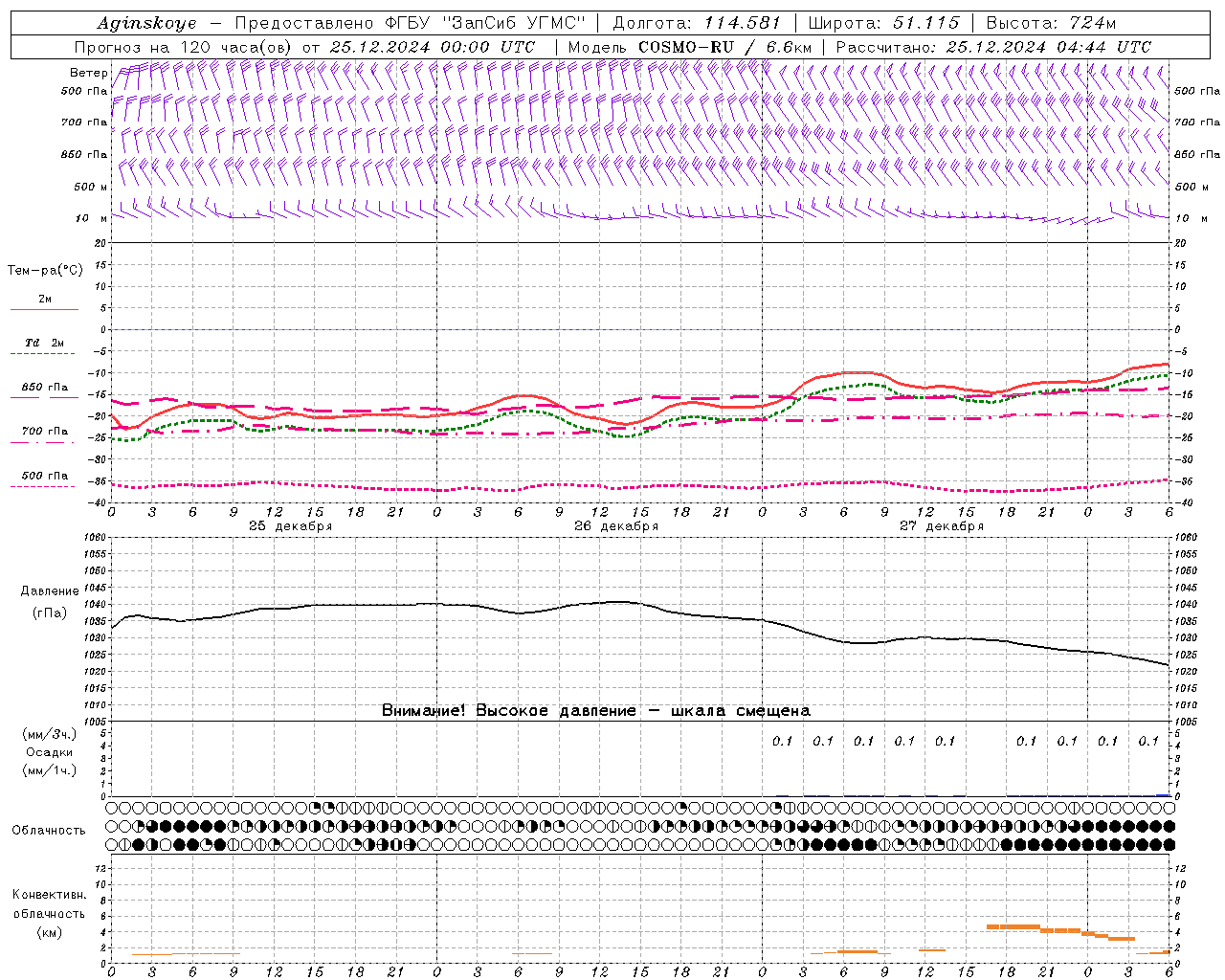Click the Широта: 51.115 value

[883, 23]
